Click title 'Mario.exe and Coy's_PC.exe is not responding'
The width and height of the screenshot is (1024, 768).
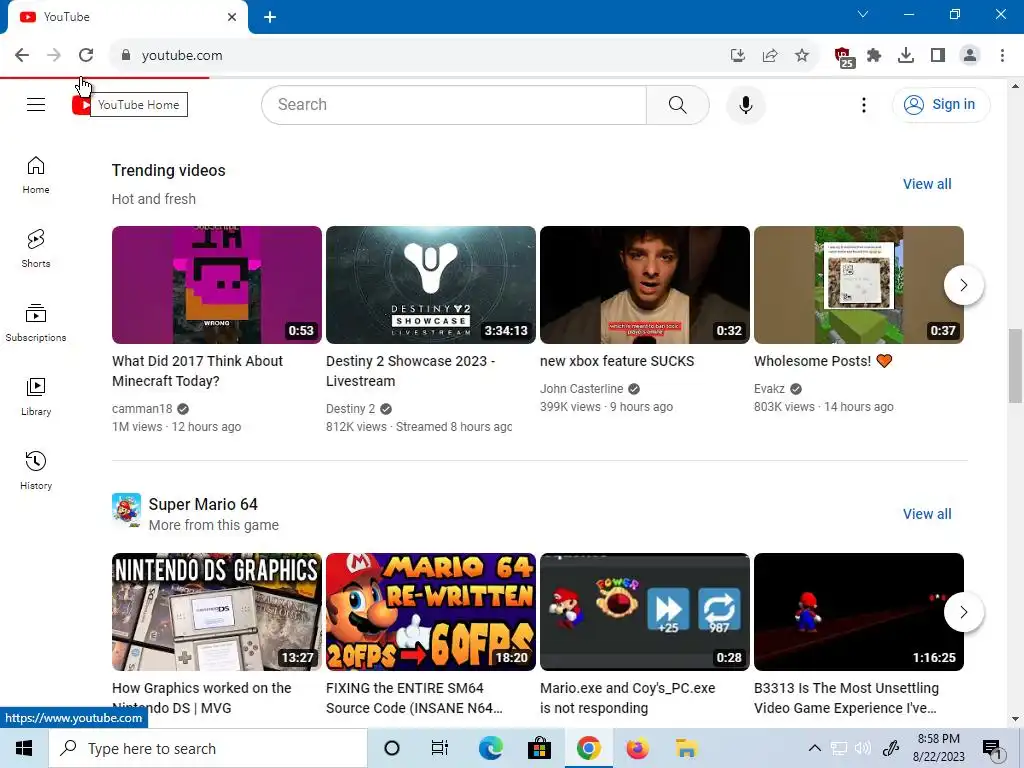tap(628, 698)
